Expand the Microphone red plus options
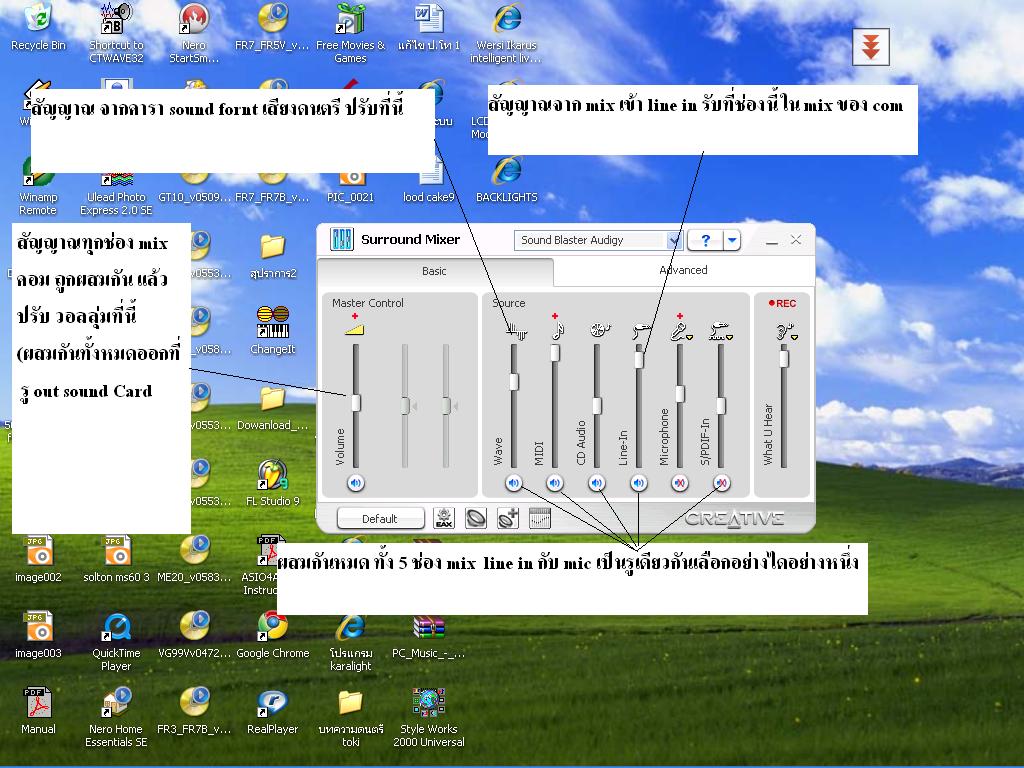The height and width of the screenshot is (768, 1024). click(680, 316)
